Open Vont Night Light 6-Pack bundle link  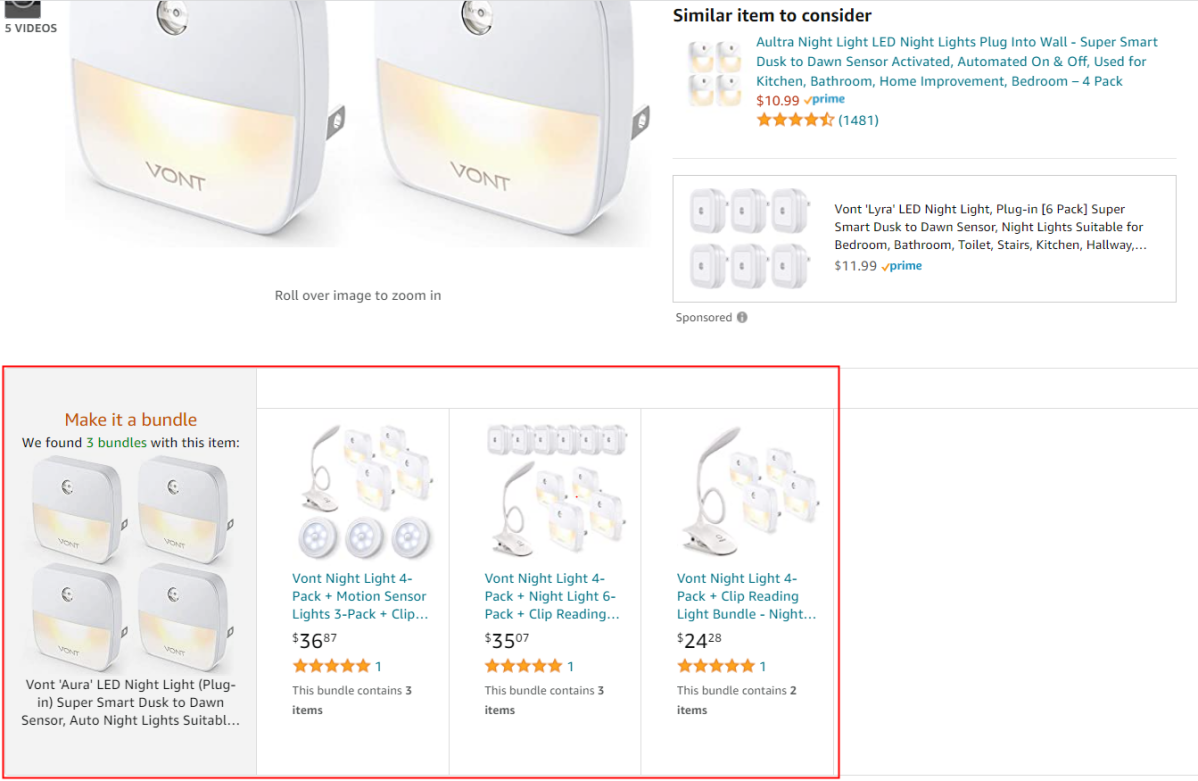552,596
